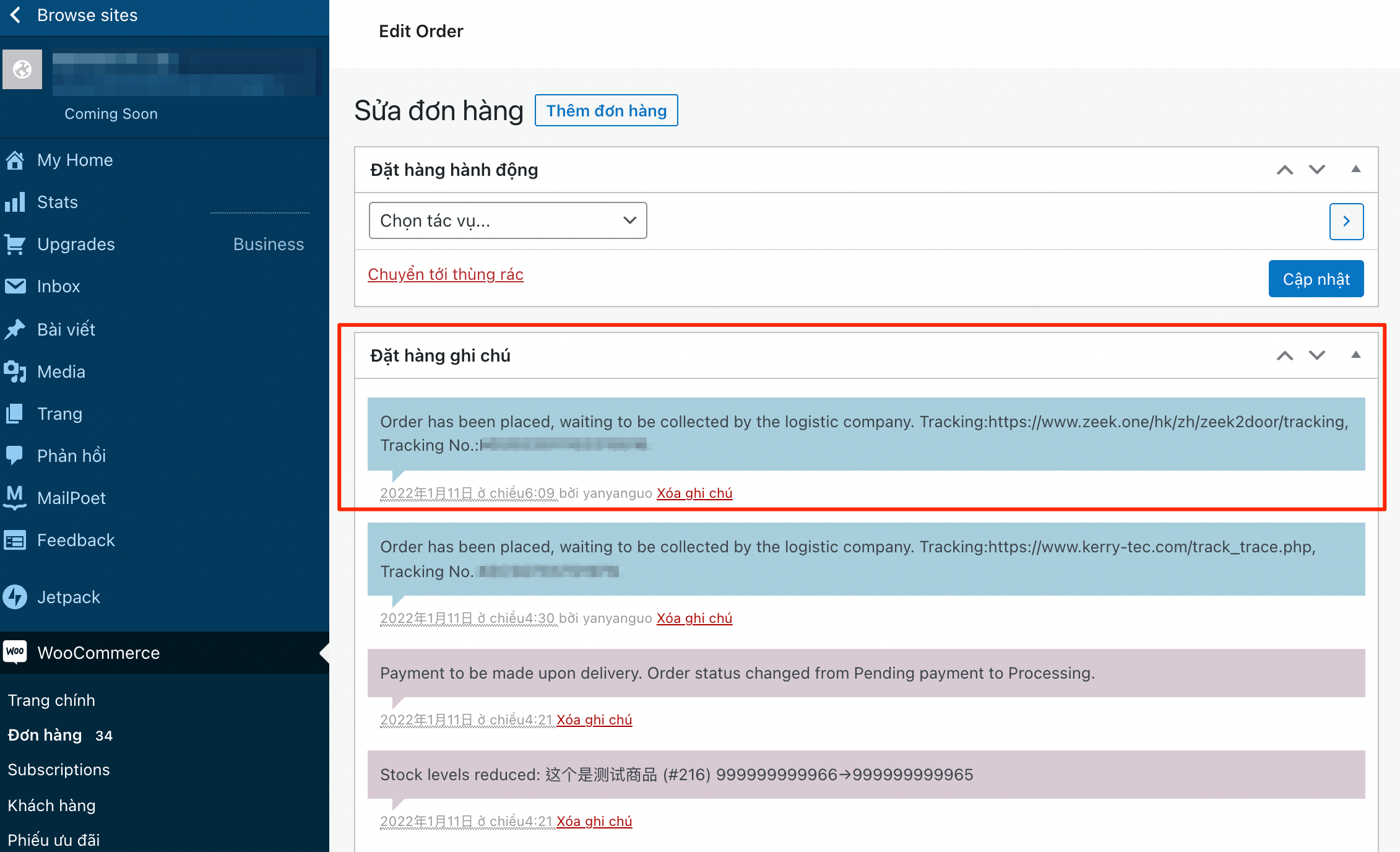The image size is (1400, 852).
Task: Click the Jetpack lightning icon
Action: [15, 597]
